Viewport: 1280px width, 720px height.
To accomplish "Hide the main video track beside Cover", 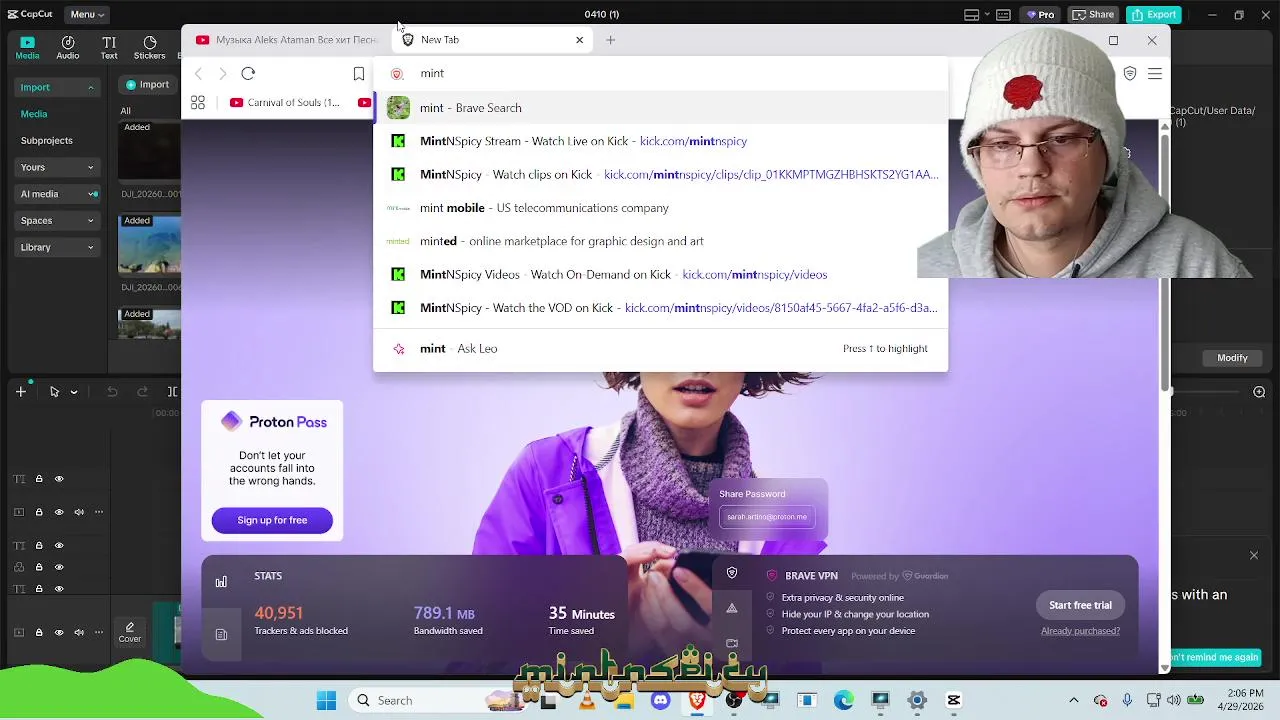I will 58,632.
